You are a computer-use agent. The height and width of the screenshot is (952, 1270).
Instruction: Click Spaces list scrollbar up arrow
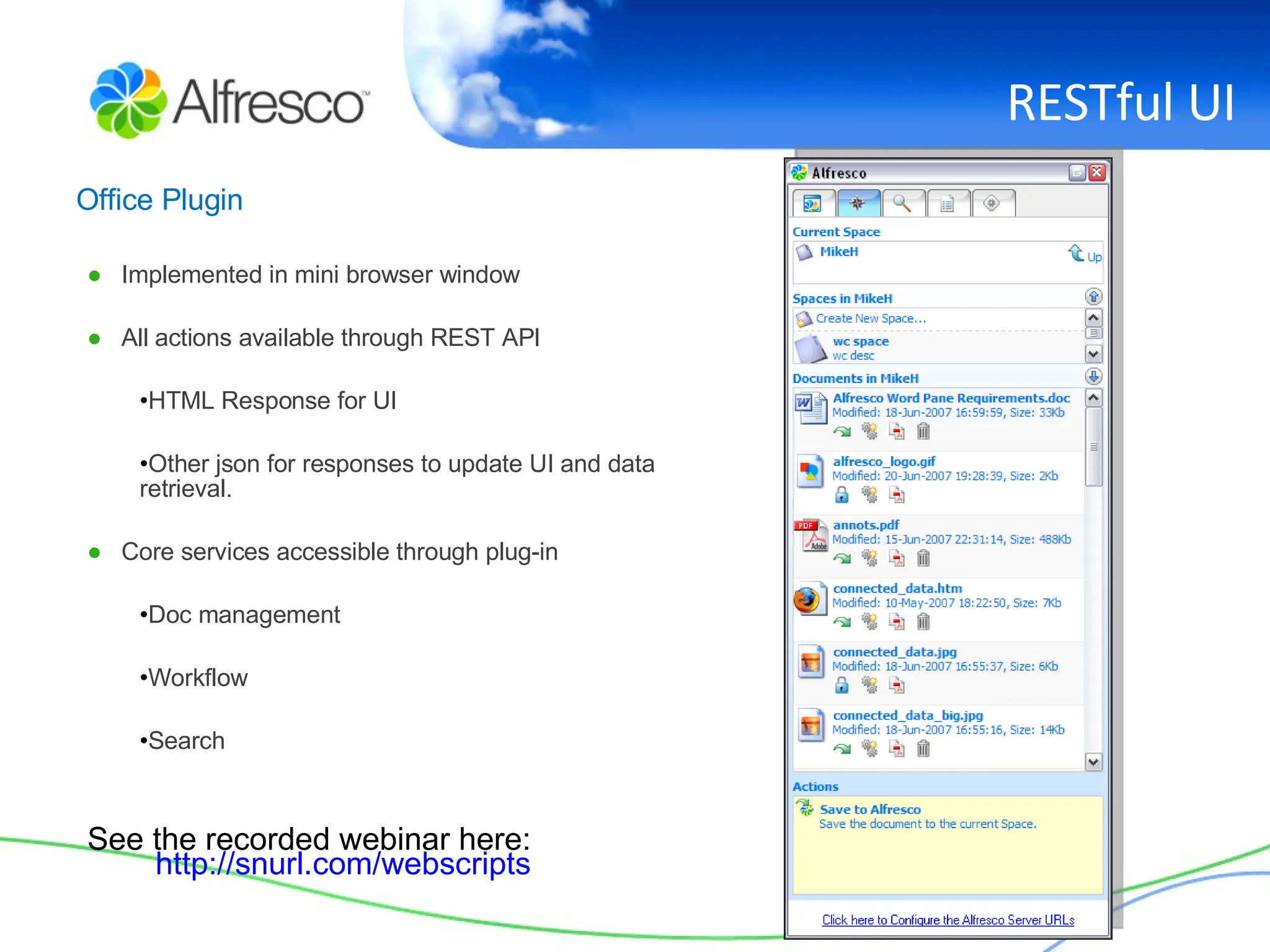click(x=1093, y=318)
